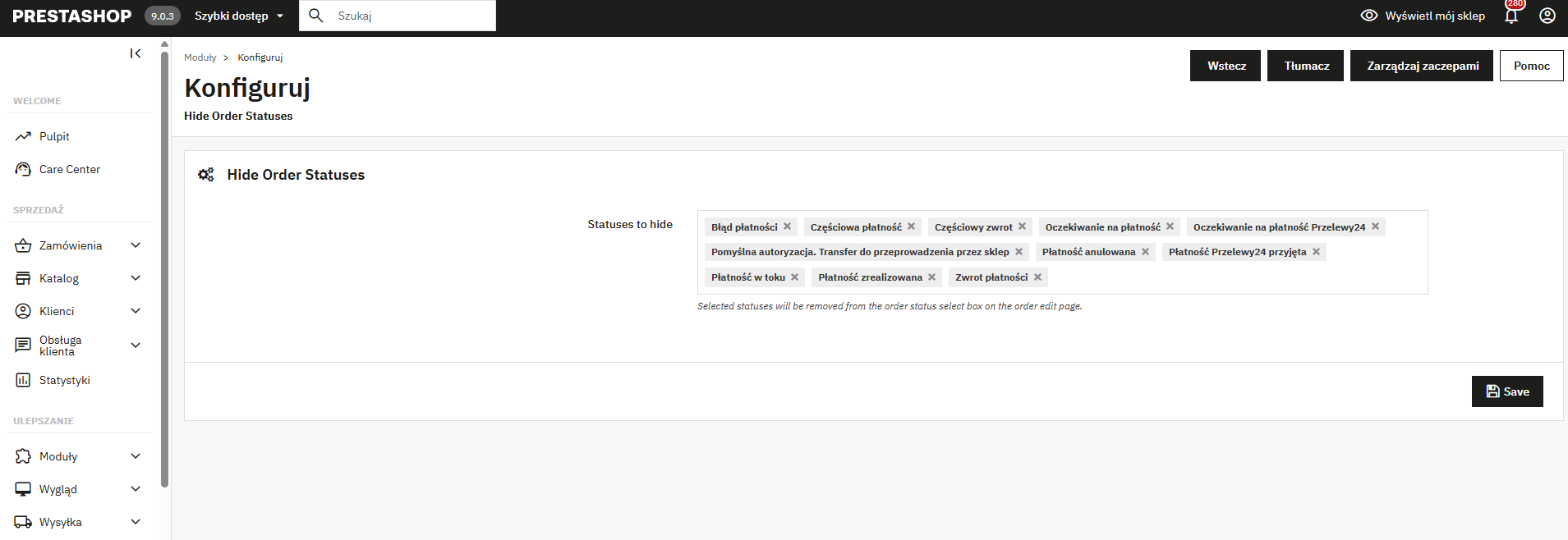1568x540 pixels.
Task: Click the Zarządzaj zaczepami button
Action: [1422, 66]
